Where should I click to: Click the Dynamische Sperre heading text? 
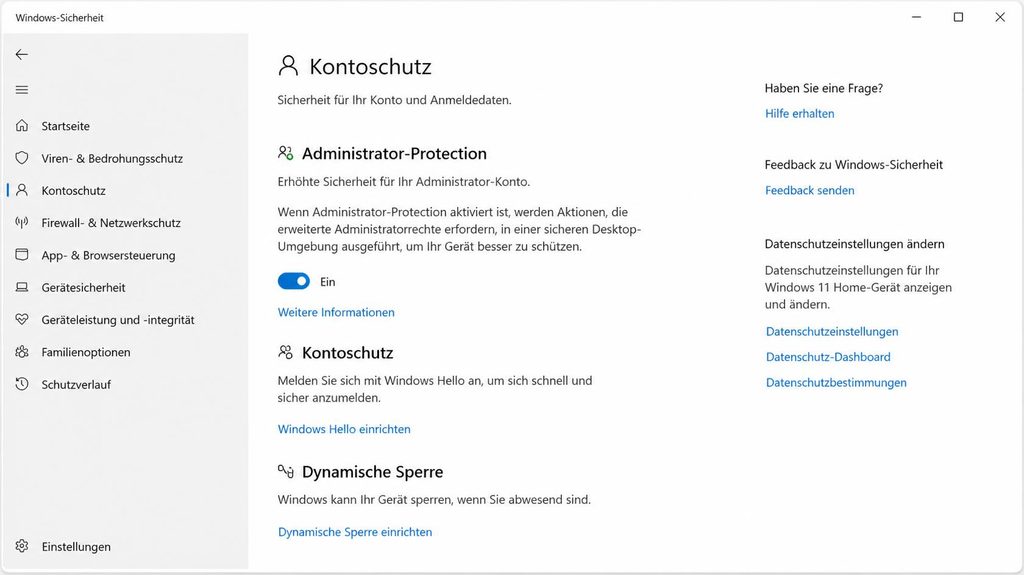click(x=372, y=472)
